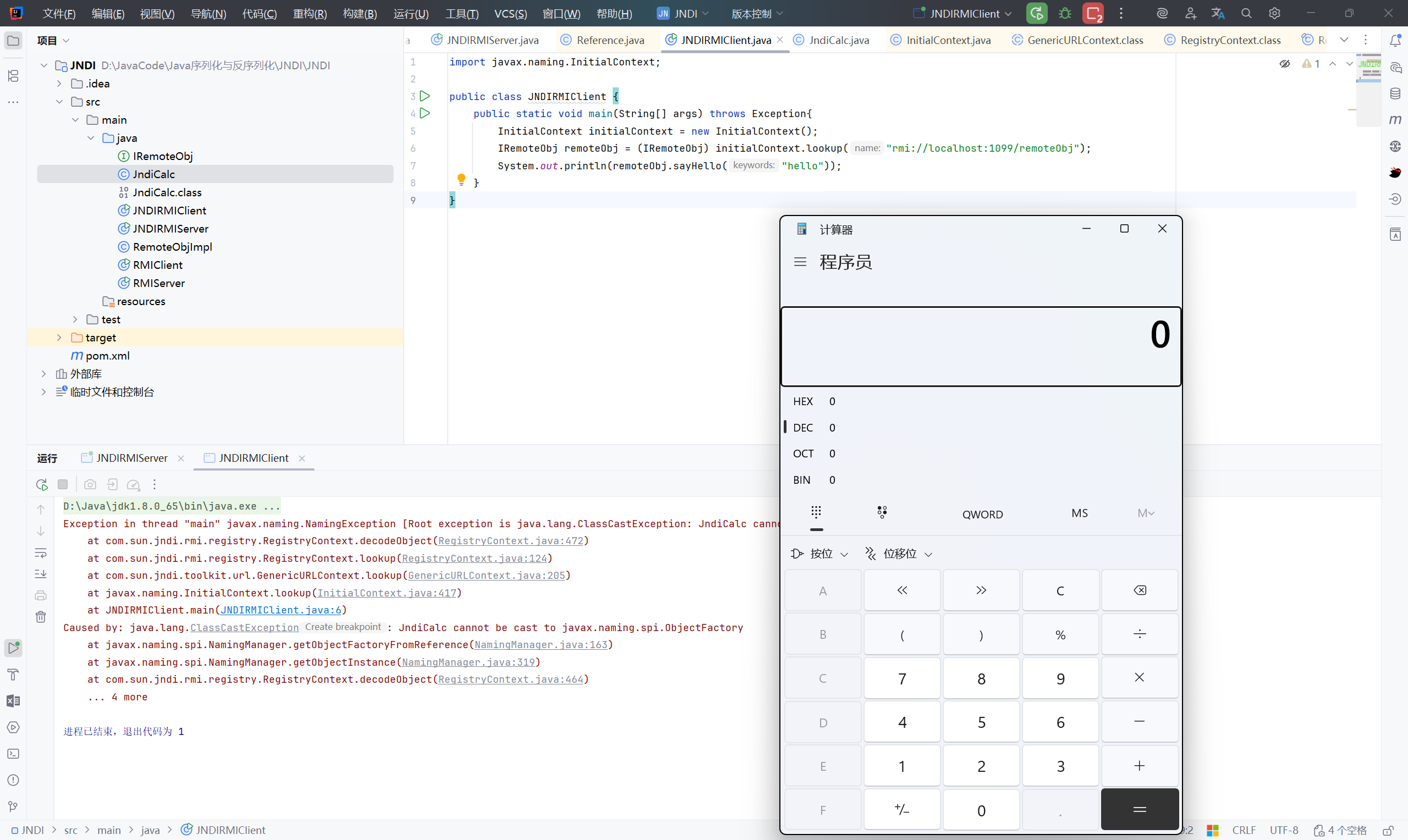Toggle the bit-toggling keypad in calculator
This screenshot has width=1408, height=840.
click(882, 512)
